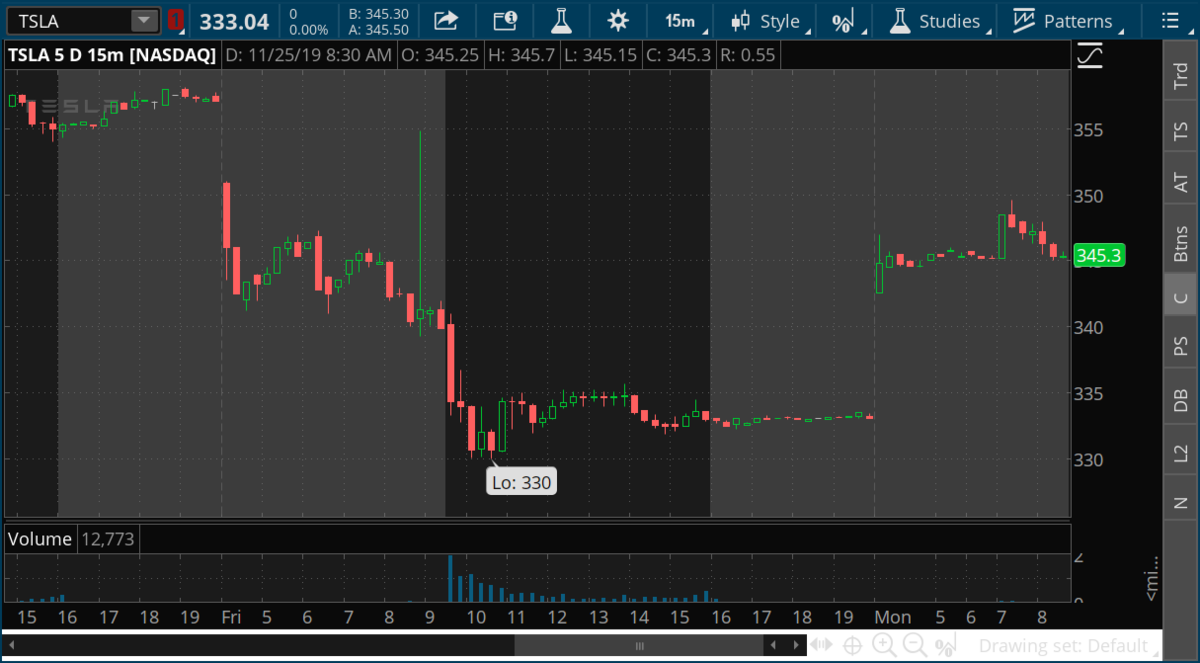1200x663 pixels.
Task: Click the zoom out magnifier icon
Action: (x=914, y=645)
